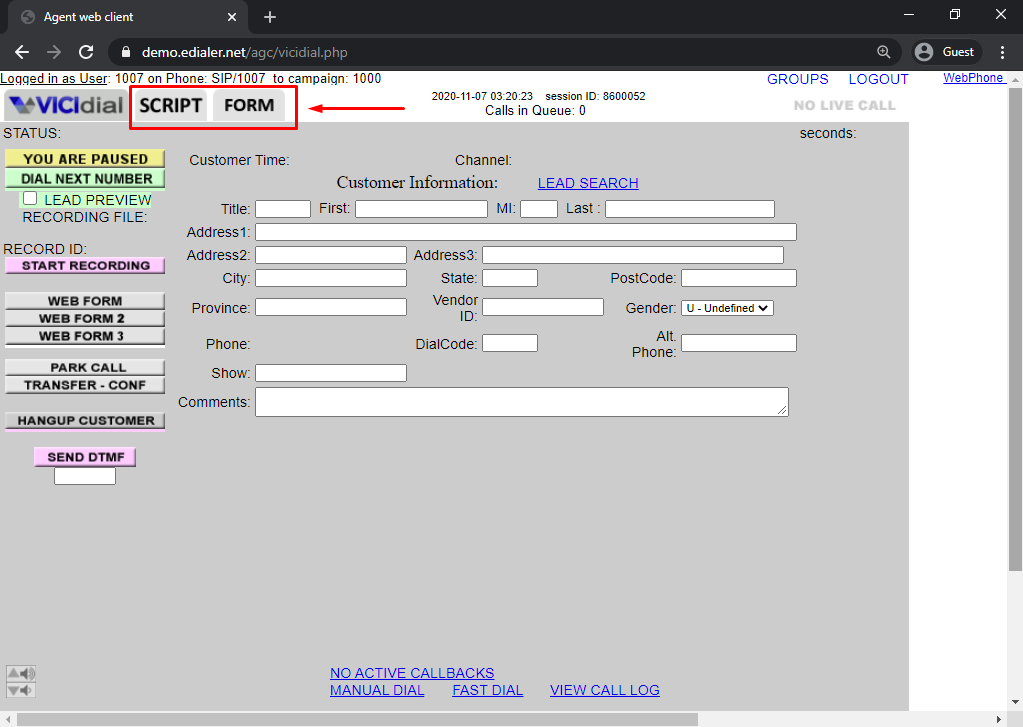Viewport: 1023px width, 727px height.
Task: Focus the Comments text area
Action: [x=522, y=402]
